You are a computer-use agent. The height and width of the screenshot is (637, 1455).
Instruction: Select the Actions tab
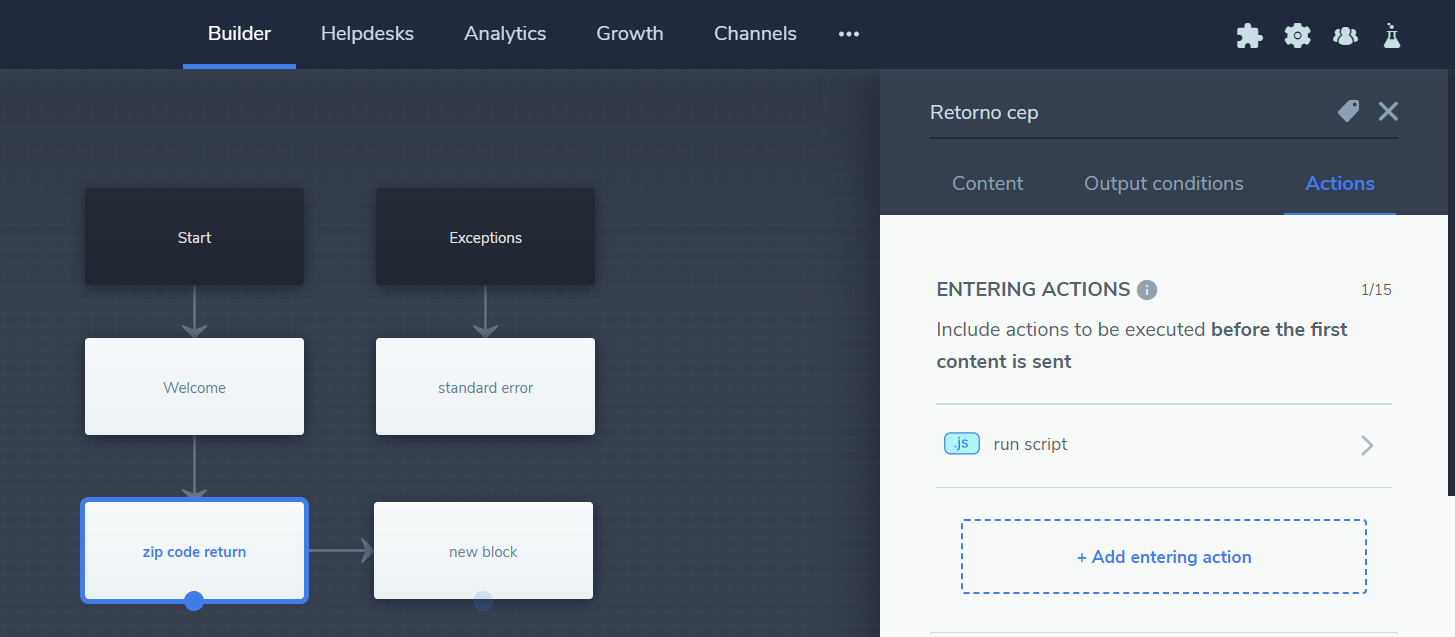click(x=1339, y=183)
